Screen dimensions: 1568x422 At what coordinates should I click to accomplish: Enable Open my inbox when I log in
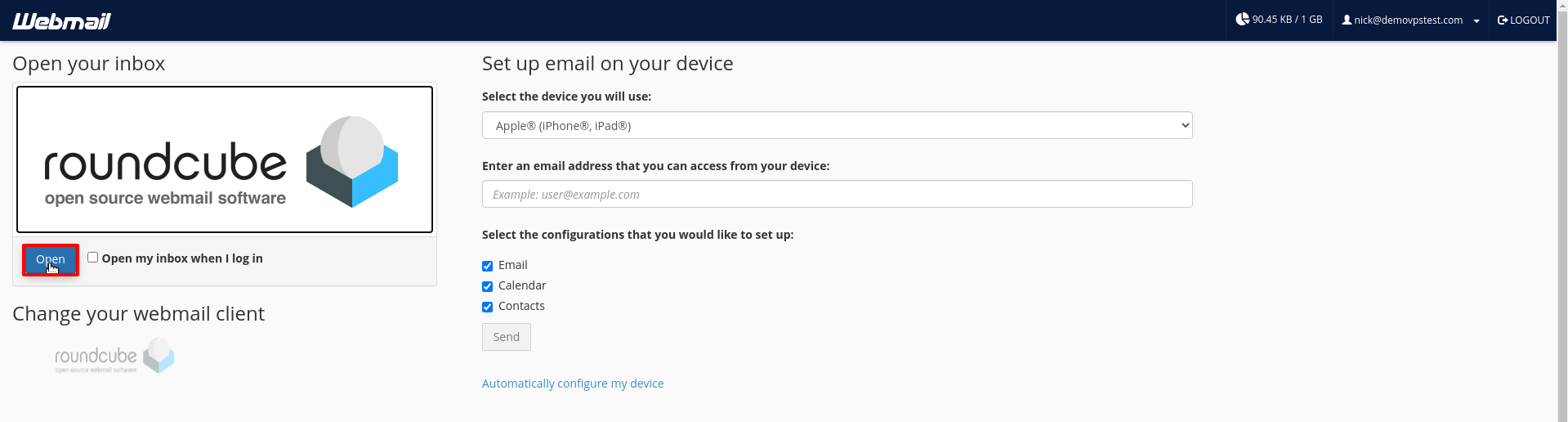click(93, 257)
